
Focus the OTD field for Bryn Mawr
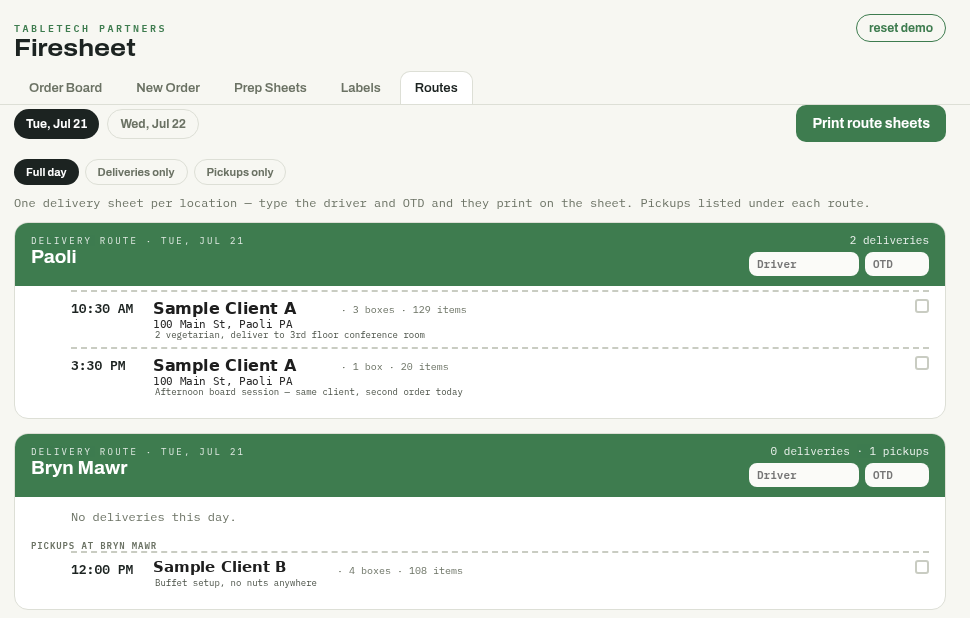click(x=897, y=475)
